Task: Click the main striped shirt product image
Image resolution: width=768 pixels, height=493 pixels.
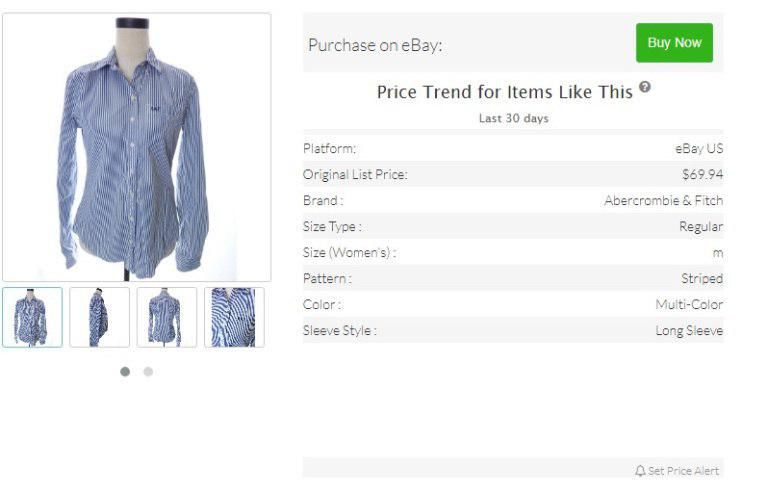Action: tap(137, 147)
